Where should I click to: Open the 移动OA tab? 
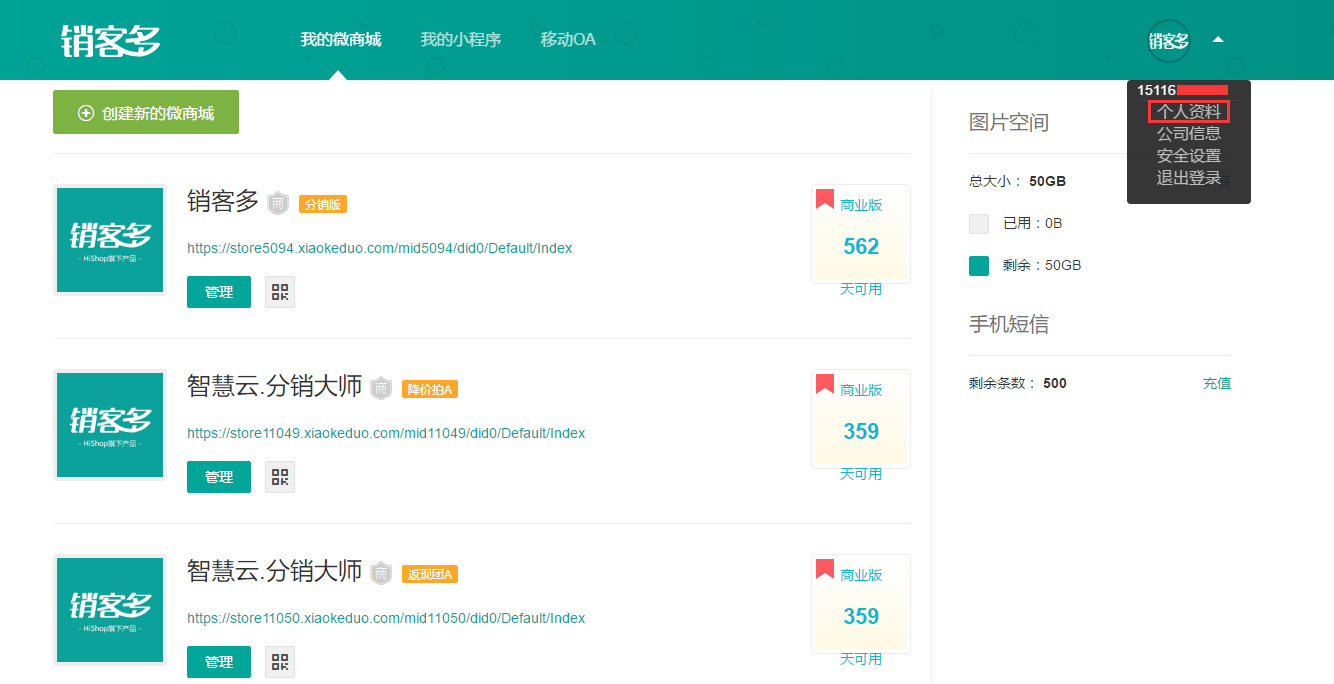[x=568, y=40]
